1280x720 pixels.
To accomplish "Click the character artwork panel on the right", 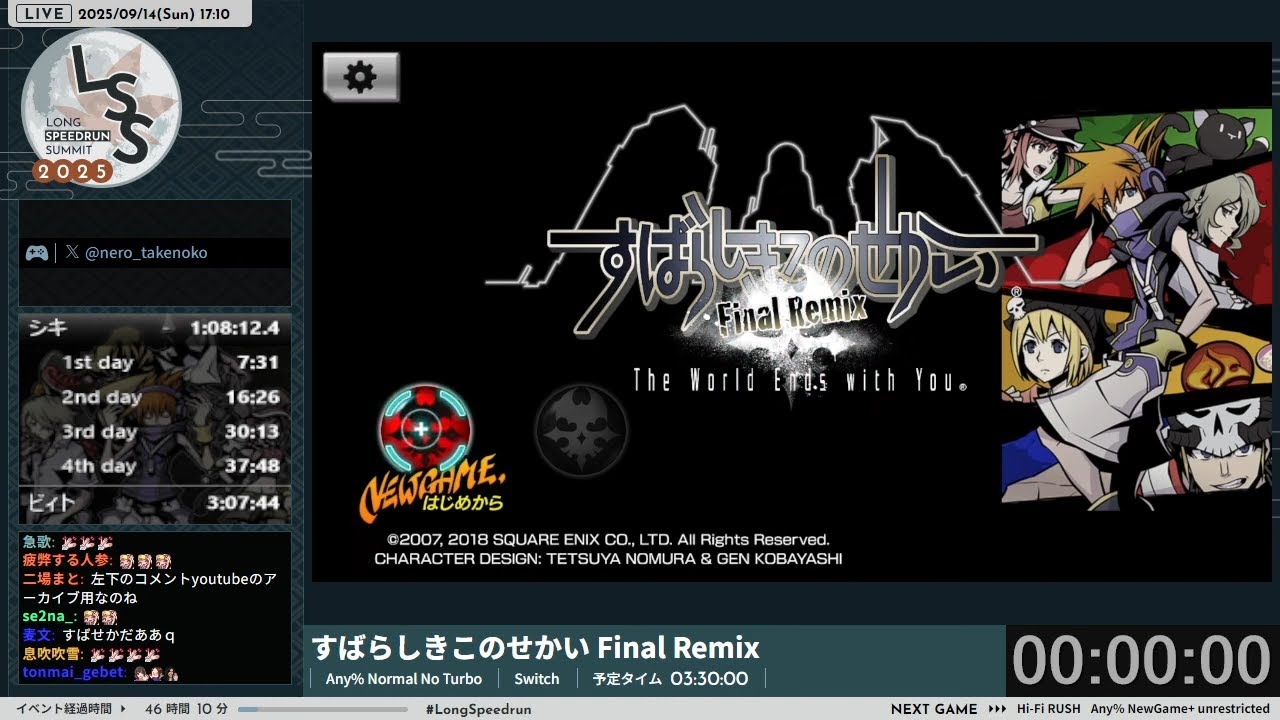I will tap(1135, 310).
